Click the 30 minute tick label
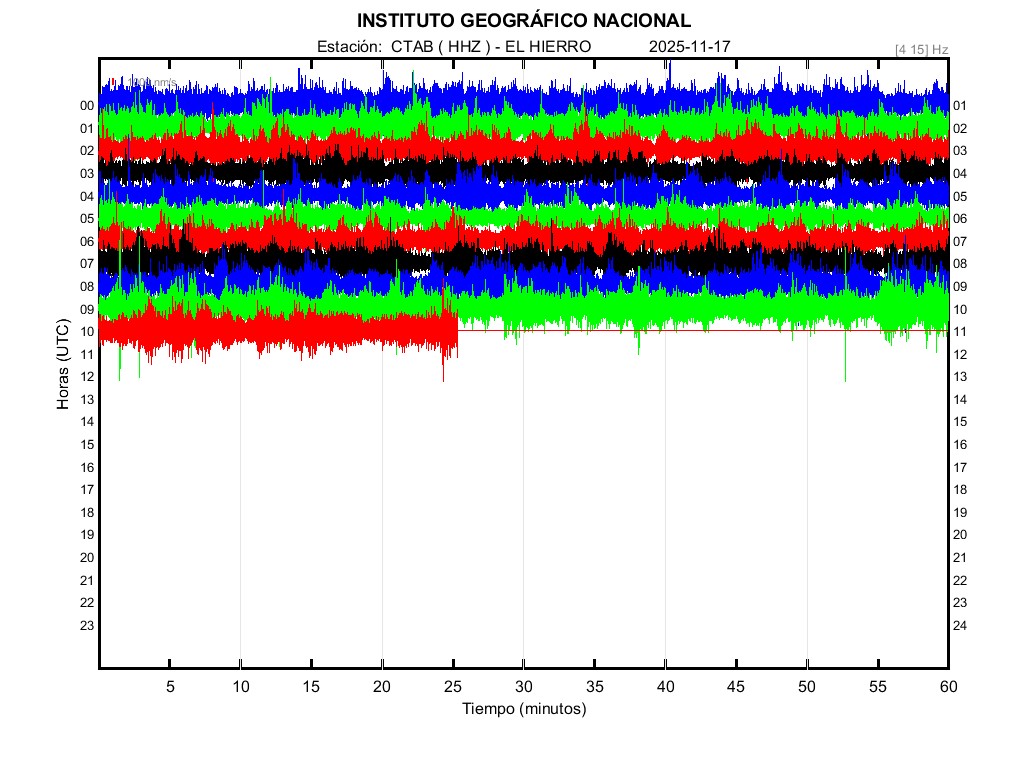The height and width of the screenshot is (768, 1024). [523, 686]
